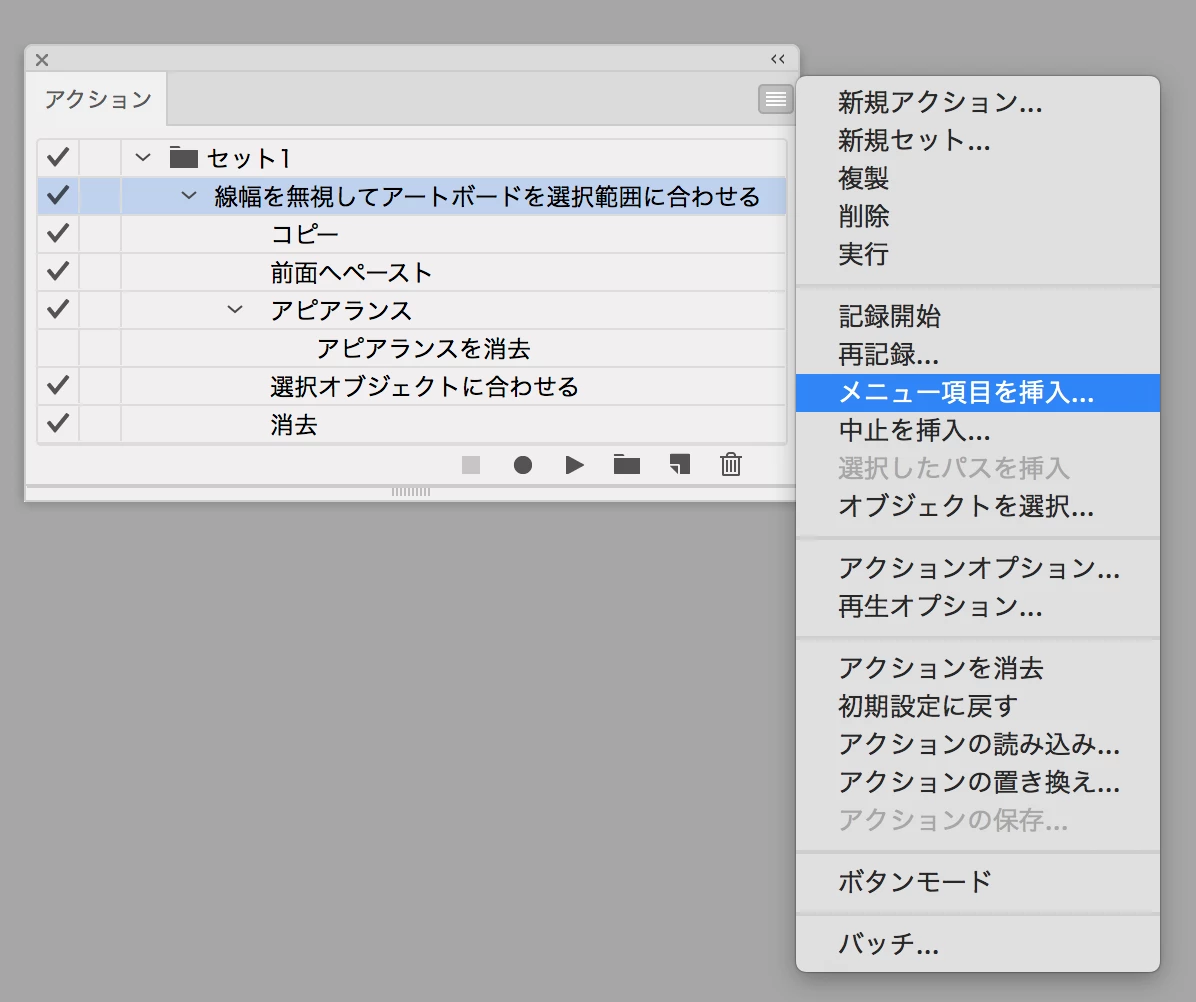Toggle the checkmark for コピー step
Image resolution: width=1196 pixels, height=1002 pixels.
pyautogui.click(x=58, y=233)
